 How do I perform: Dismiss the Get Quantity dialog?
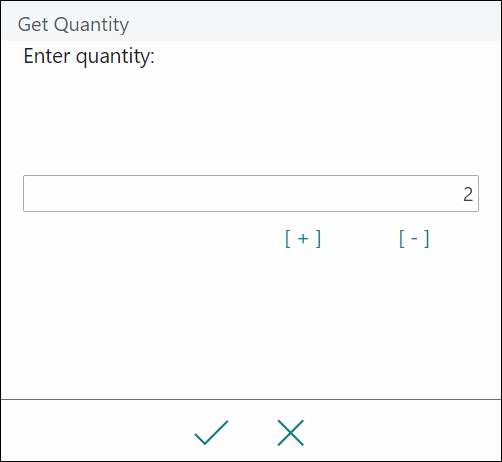[291, 433]
